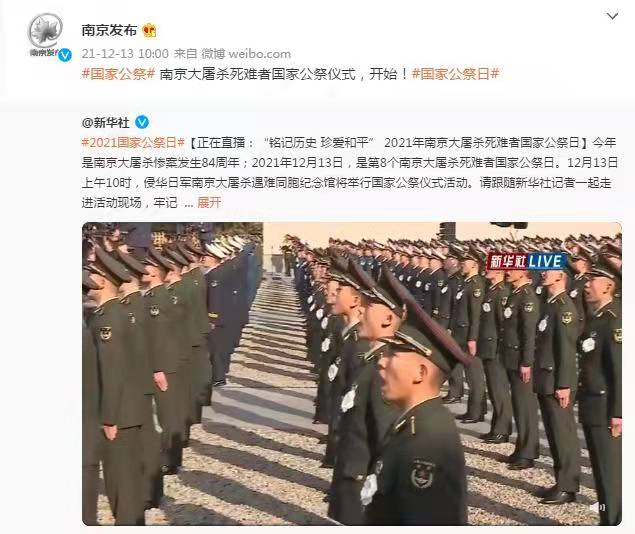The image size is (635, 534).
Task: Click the crown badge beside 南京发布
Action: coord(149,30)
